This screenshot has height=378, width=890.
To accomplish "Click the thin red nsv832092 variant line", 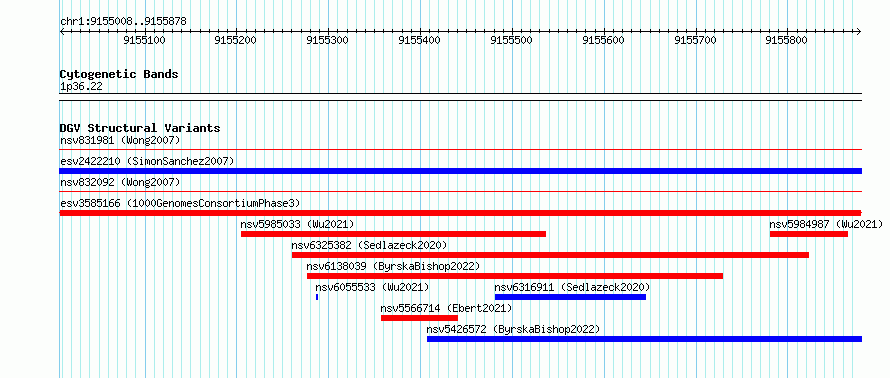I will tap(460, 192).
